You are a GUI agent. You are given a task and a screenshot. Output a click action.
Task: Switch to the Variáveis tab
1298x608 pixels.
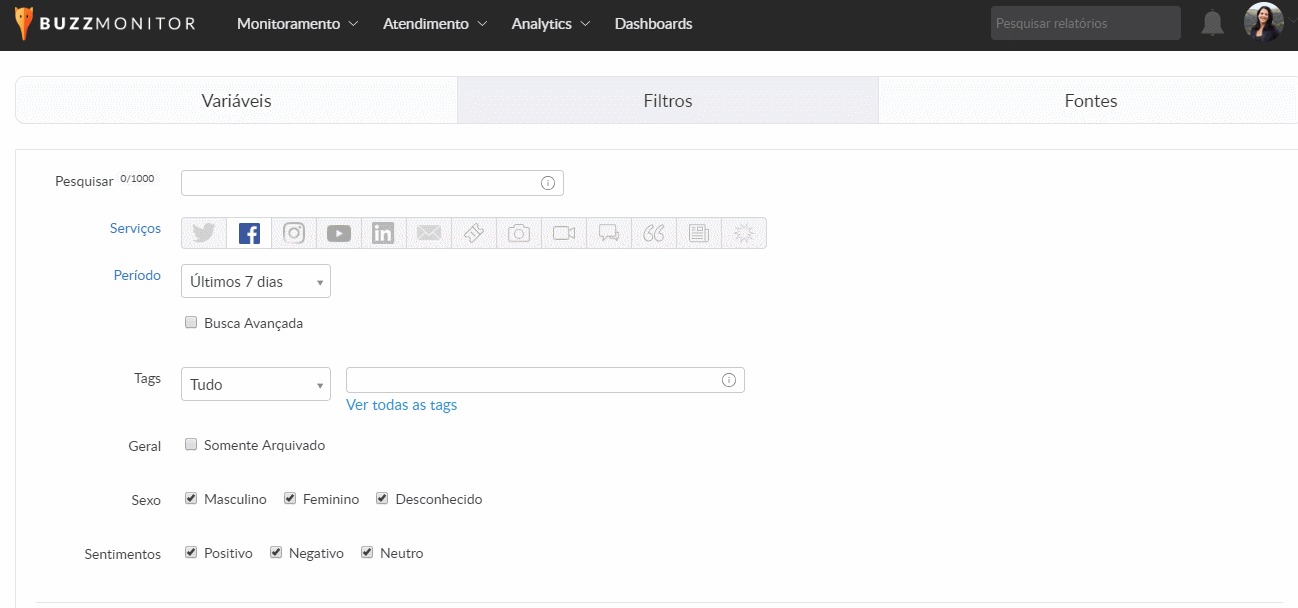pyautogui.click(x=236, y=101)
